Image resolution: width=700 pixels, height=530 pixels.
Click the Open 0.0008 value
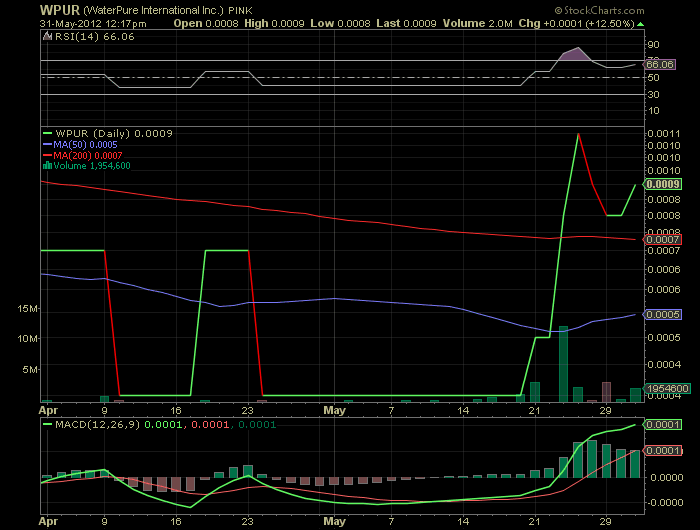(x=206, y=24)
